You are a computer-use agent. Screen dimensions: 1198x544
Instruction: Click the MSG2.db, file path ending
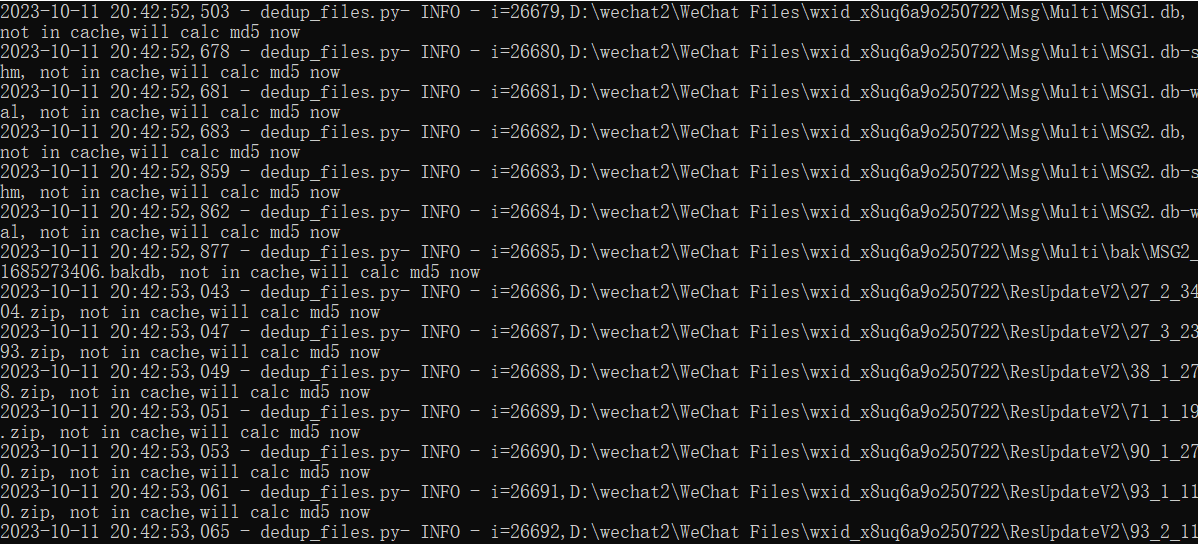point(1143,132)
